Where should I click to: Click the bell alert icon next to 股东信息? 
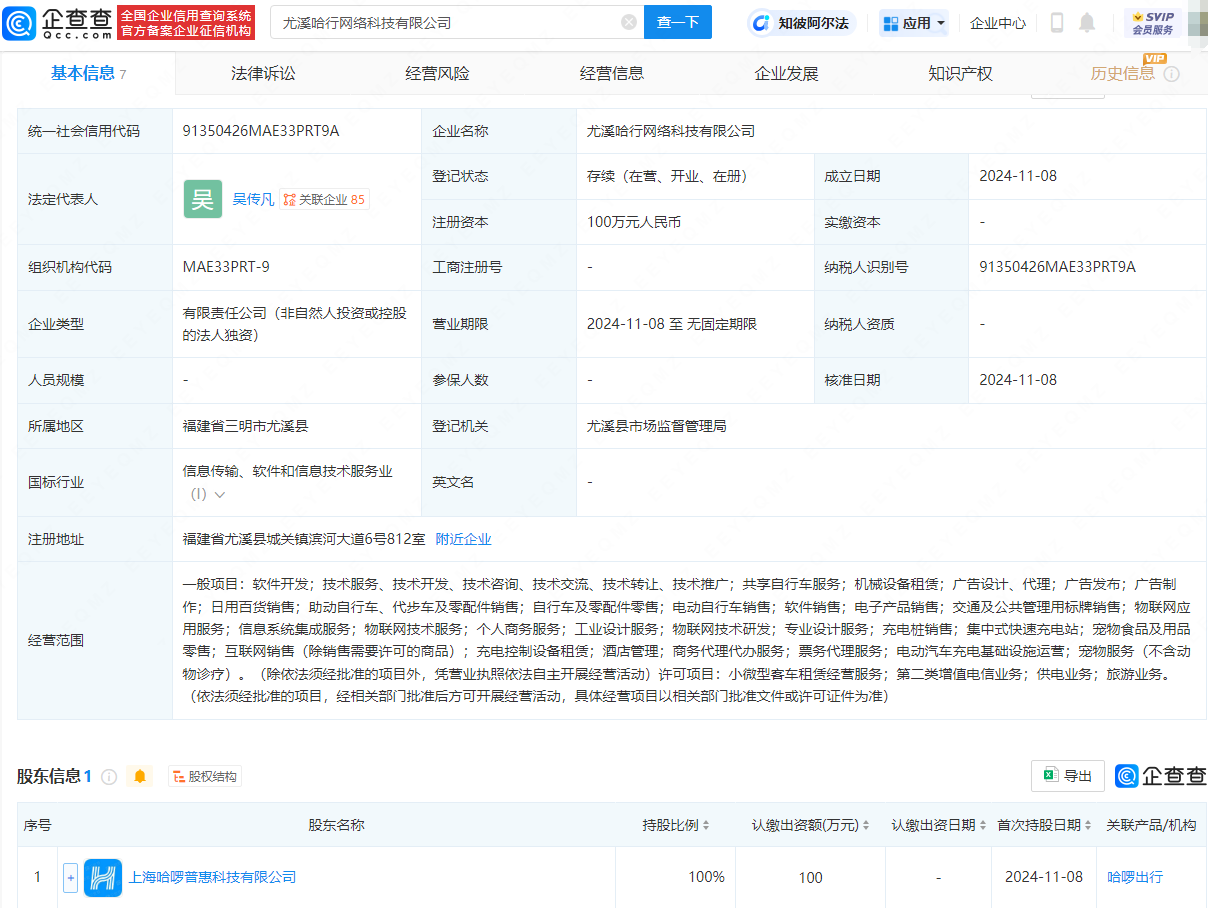tap(140, 776)
